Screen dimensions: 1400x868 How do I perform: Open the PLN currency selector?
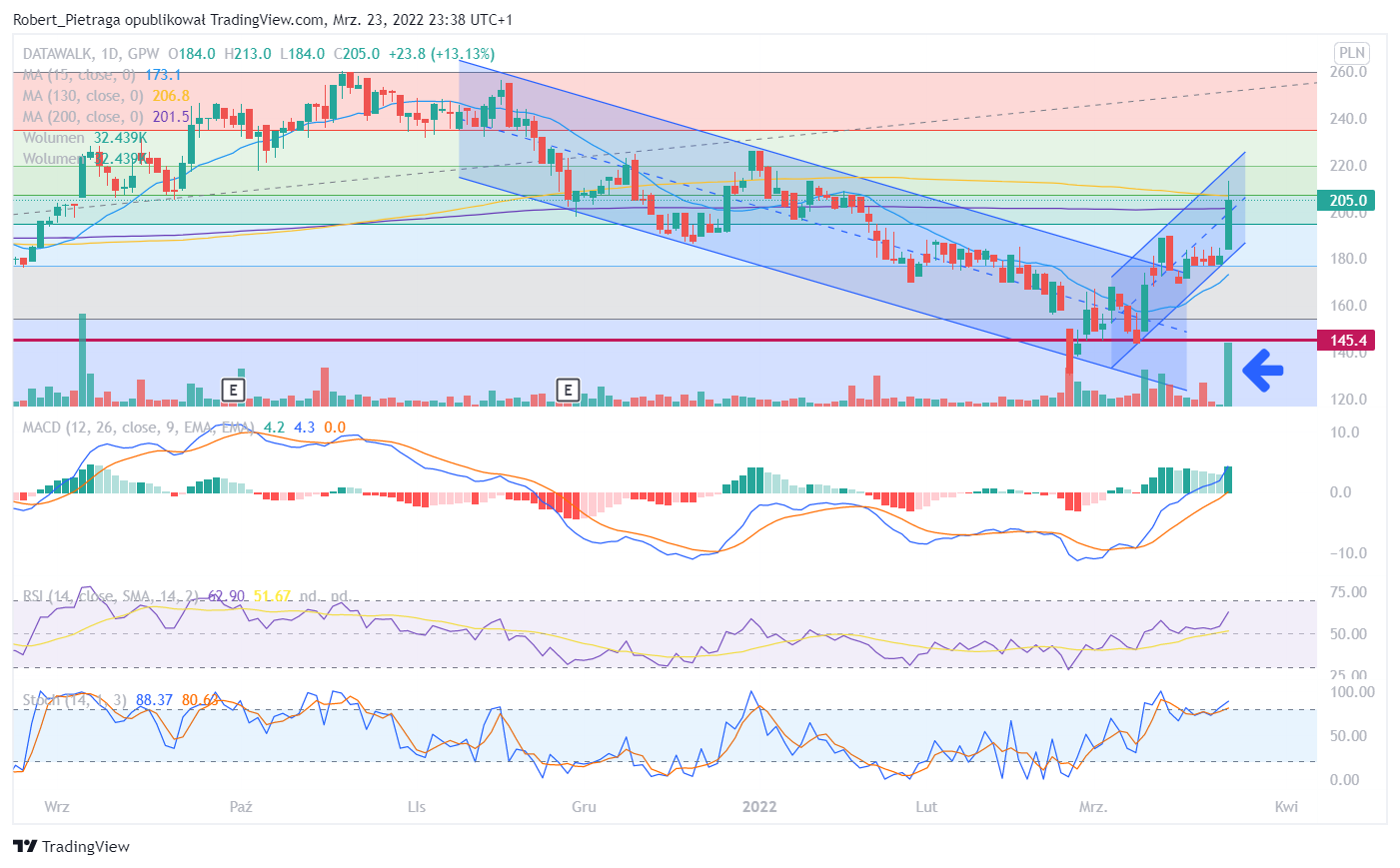pos(1351,53)
